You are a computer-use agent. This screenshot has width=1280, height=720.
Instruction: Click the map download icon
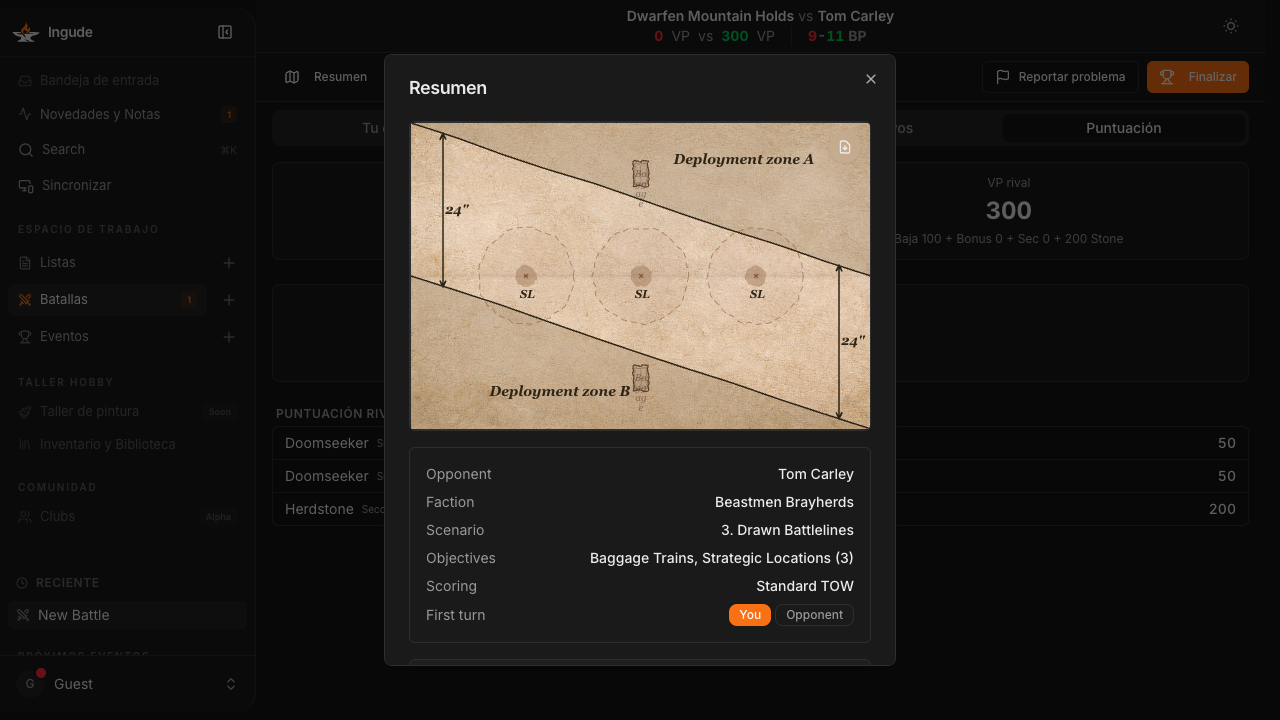coord(845,147)
